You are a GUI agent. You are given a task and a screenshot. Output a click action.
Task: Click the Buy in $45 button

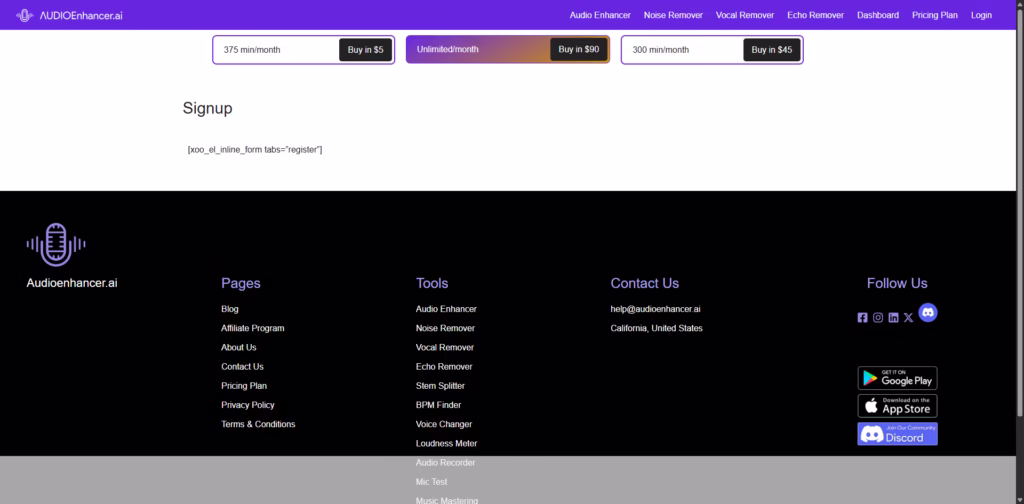771,50
